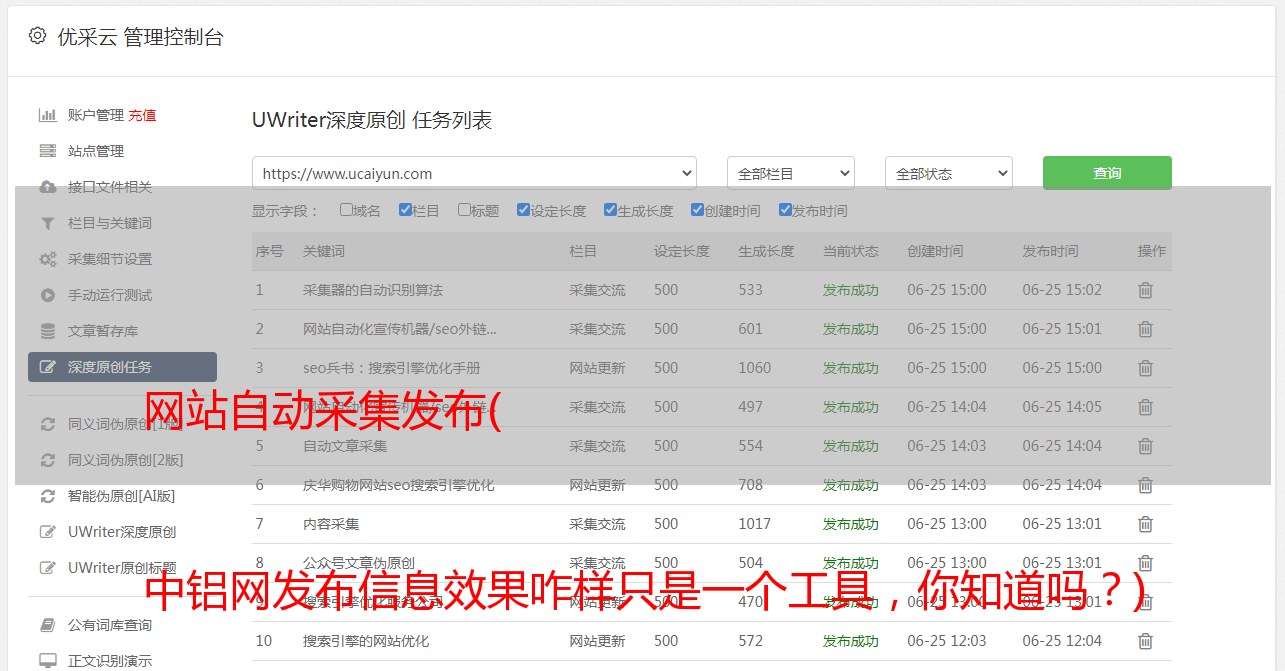This screenshot has height=671, width=1285.
Task: Open 账户管理 in sidebar
Action: click(96, 115)
